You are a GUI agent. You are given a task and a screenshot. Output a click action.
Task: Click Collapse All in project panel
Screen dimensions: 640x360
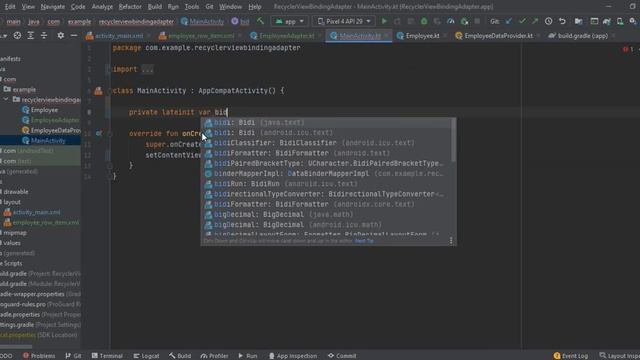(44, 36)
